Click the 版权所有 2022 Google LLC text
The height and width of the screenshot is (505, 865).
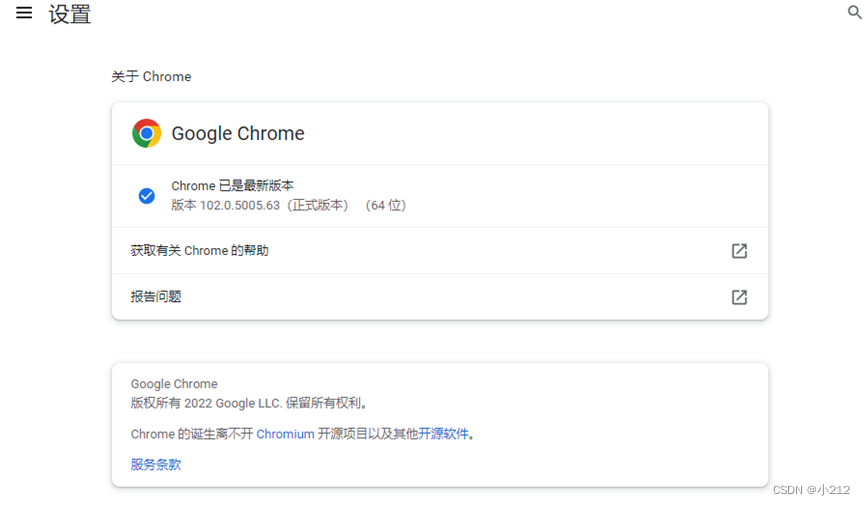pyautogui.click(x=249, y=403)
